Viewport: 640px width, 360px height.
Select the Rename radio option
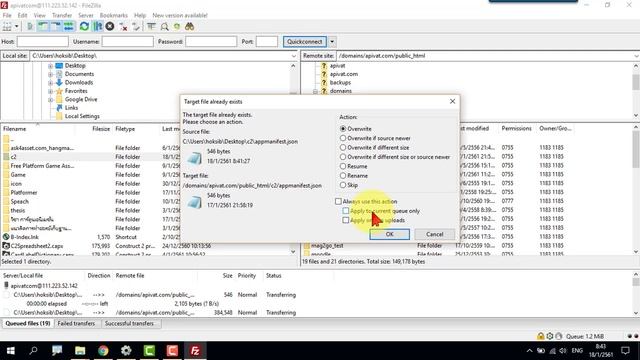pyautogui.click(x=343, y=176)
